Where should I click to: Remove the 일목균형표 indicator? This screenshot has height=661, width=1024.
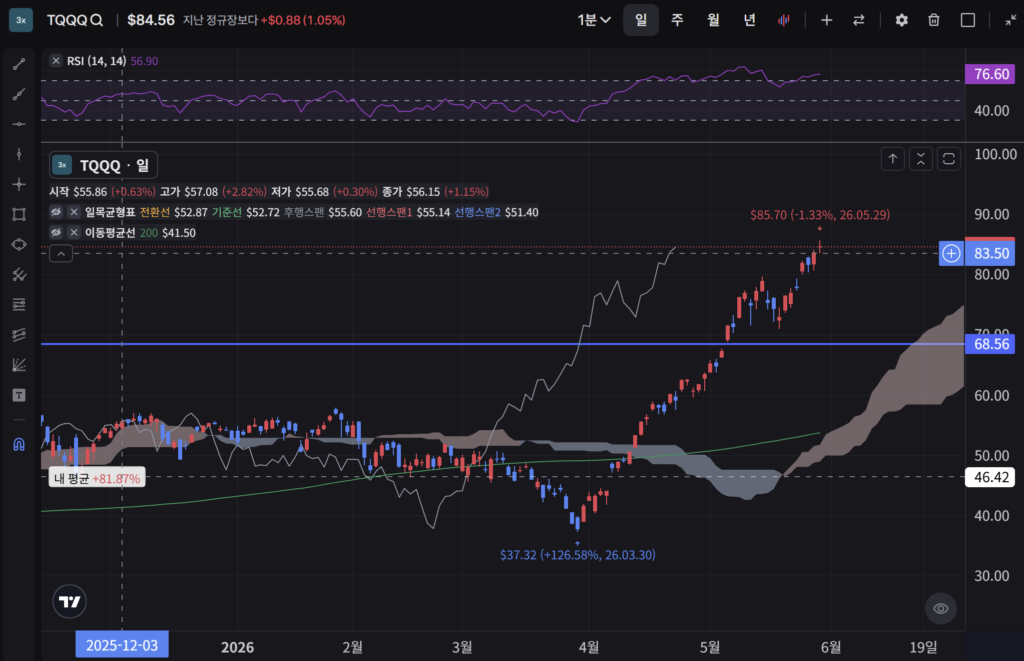[74, 212]
